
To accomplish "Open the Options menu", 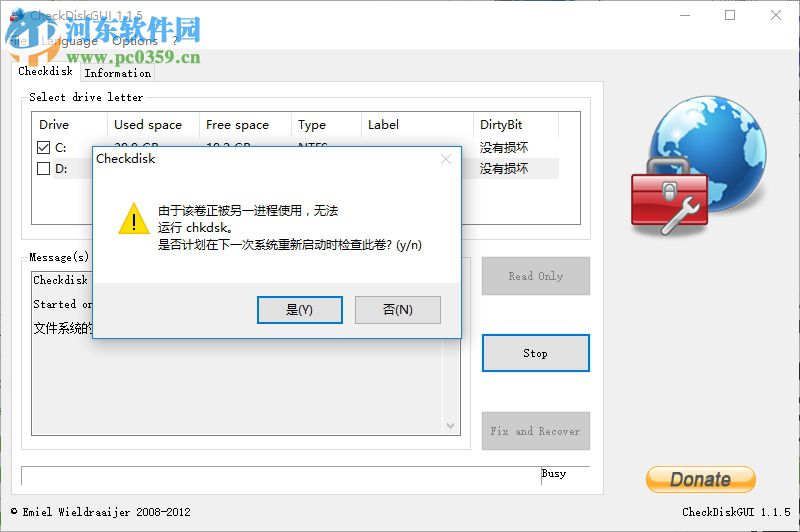I will pyautogui.click(x=135, y=41).
